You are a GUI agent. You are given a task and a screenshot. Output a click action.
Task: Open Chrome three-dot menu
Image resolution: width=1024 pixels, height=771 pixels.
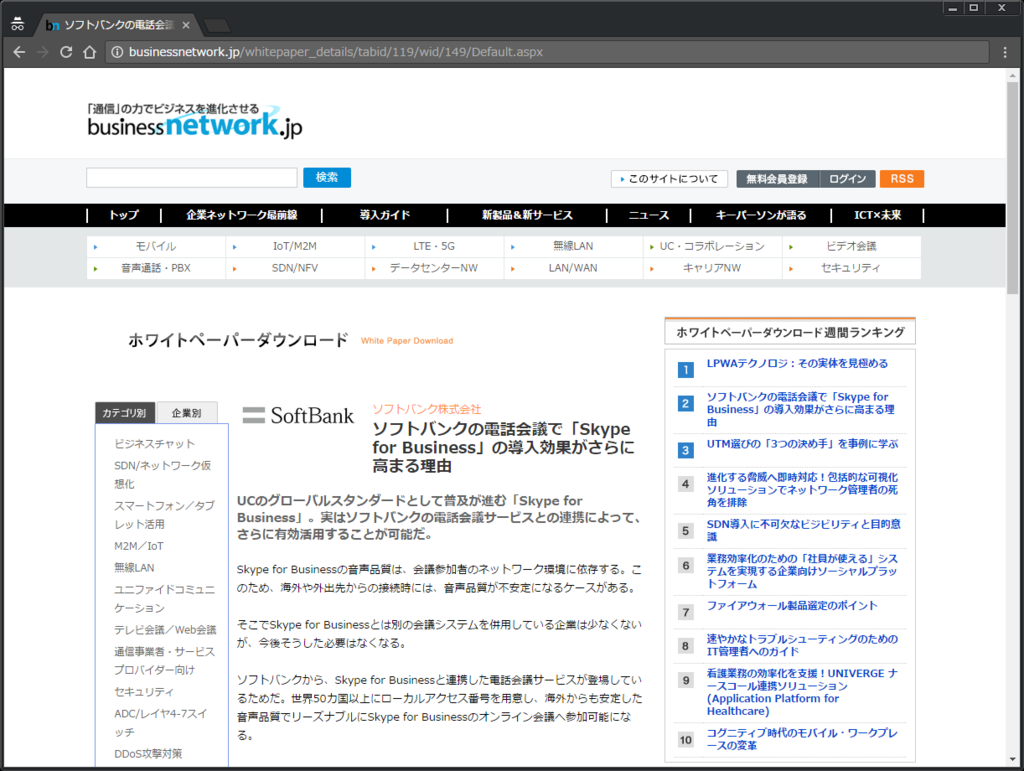click(1005, 52)
